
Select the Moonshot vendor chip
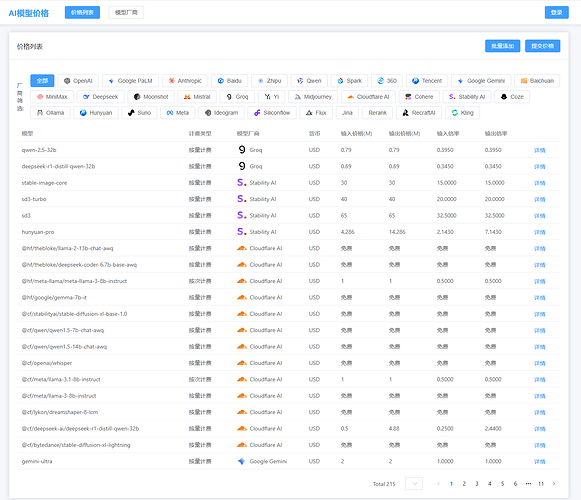[x=151, y=97]
